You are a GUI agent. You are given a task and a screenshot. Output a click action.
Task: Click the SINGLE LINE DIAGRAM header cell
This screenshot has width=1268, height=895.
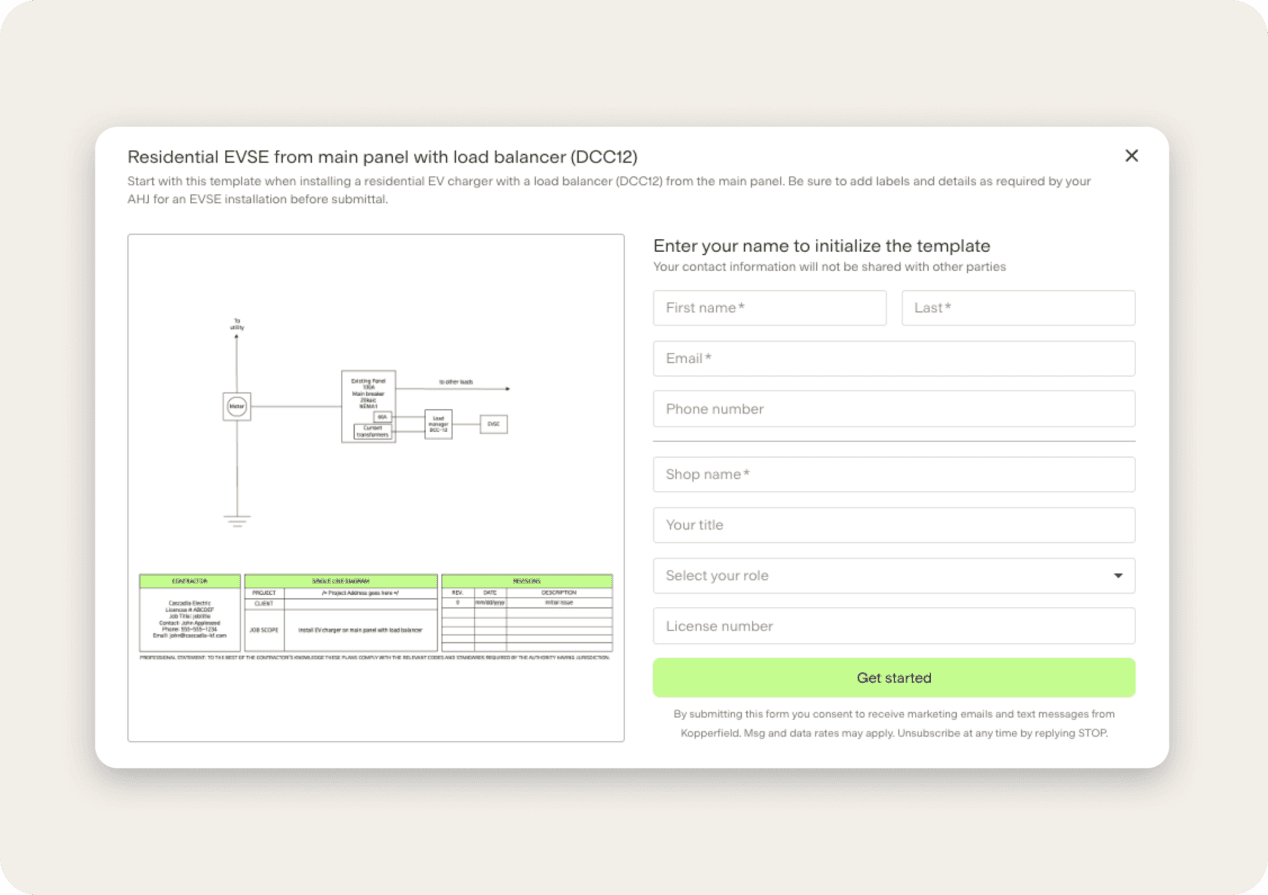tap(341, 581)
